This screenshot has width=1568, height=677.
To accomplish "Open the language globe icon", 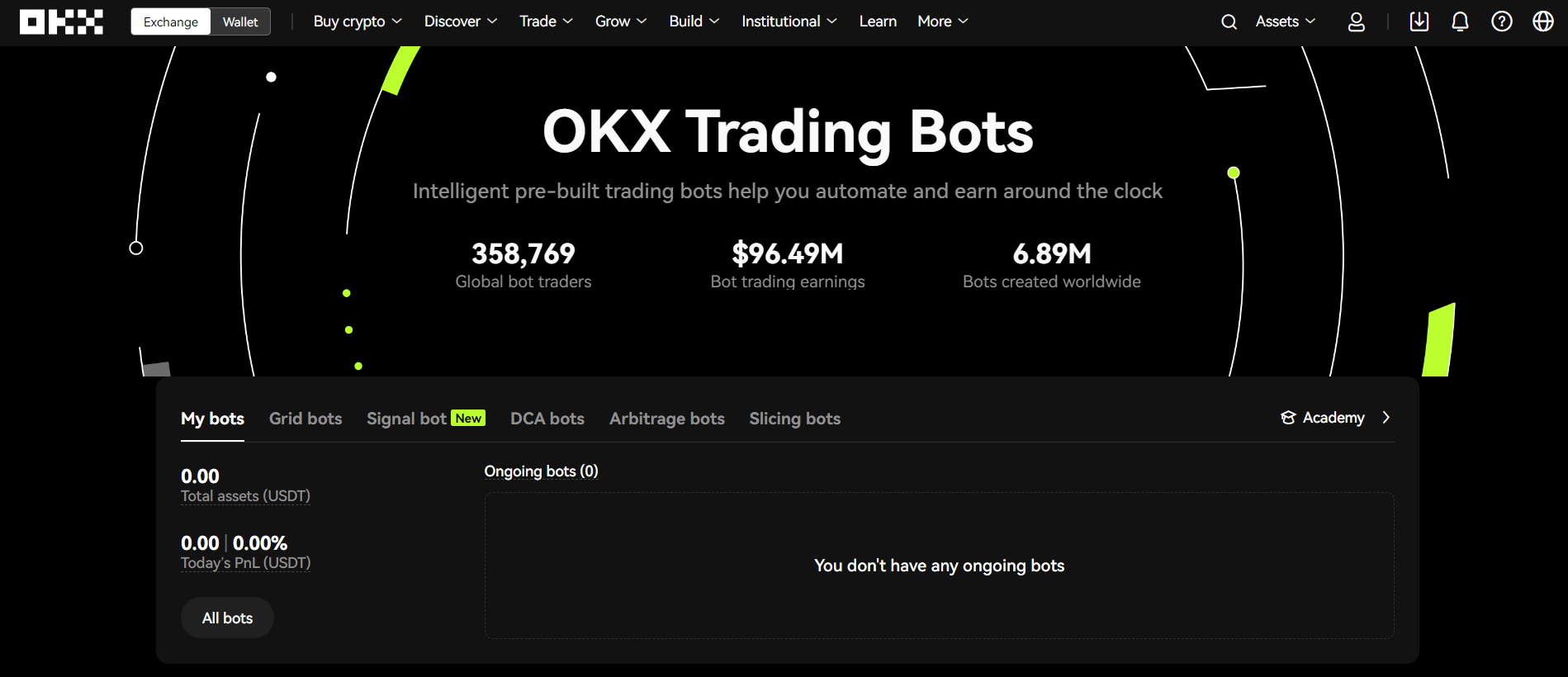I will coord(1542,21).
